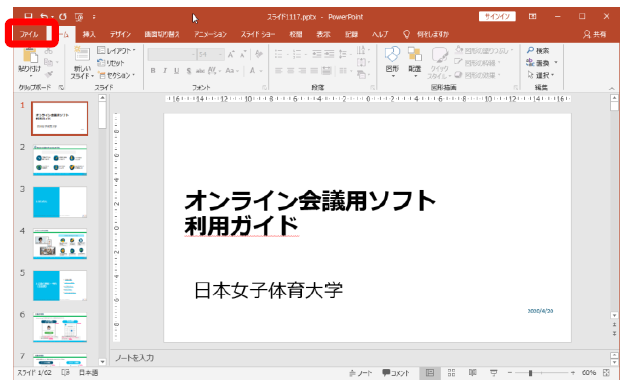Switch to normal view icon
The image size is (627, 390).
coord(430,373)
